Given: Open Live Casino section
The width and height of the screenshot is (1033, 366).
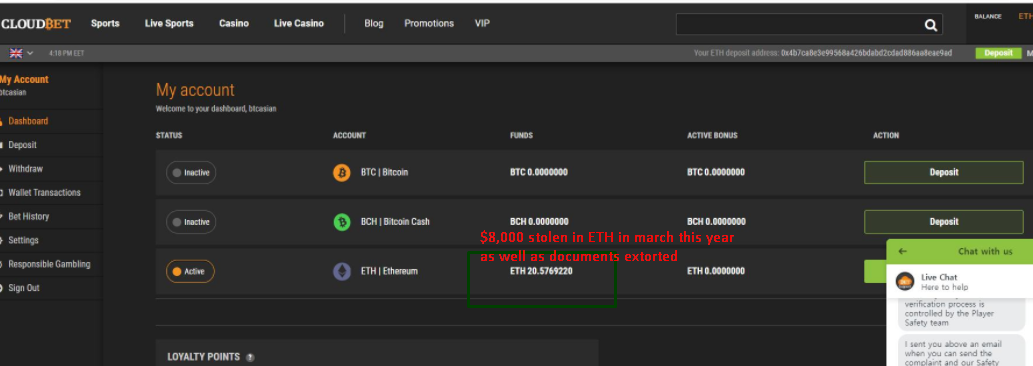Looking at the screenshot, I should point(299,23).
